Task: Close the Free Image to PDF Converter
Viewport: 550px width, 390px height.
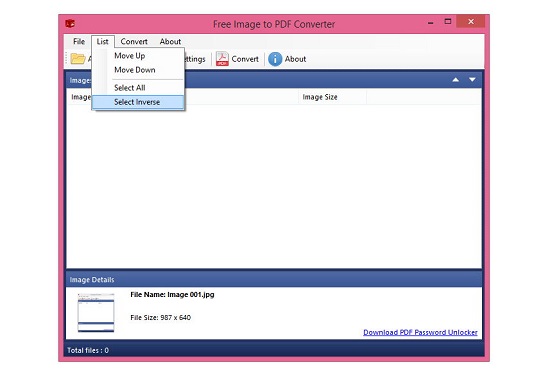Action: (x=471, y=22)
